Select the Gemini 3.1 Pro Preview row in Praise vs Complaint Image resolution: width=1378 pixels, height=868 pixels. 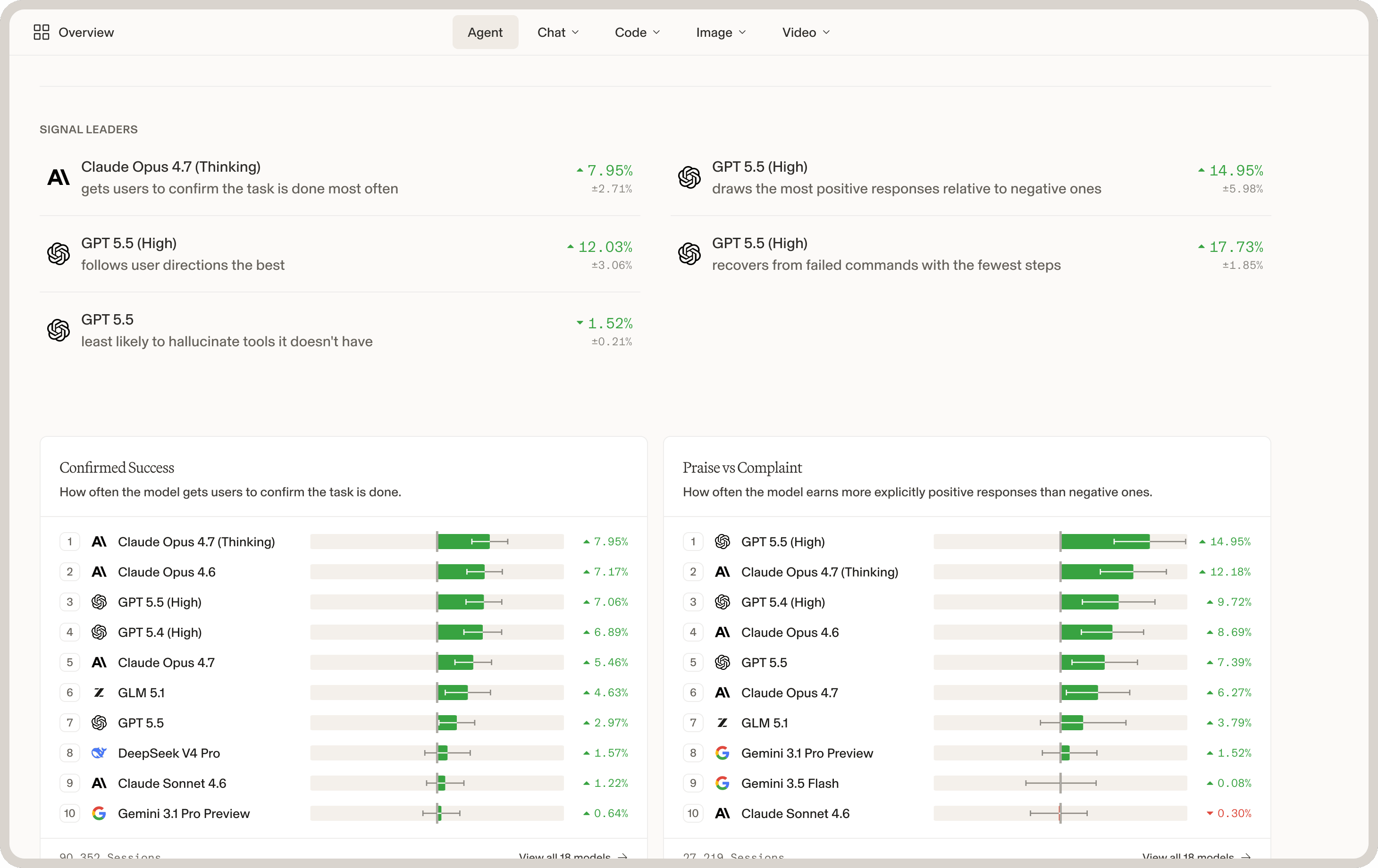tap(967, 753)
